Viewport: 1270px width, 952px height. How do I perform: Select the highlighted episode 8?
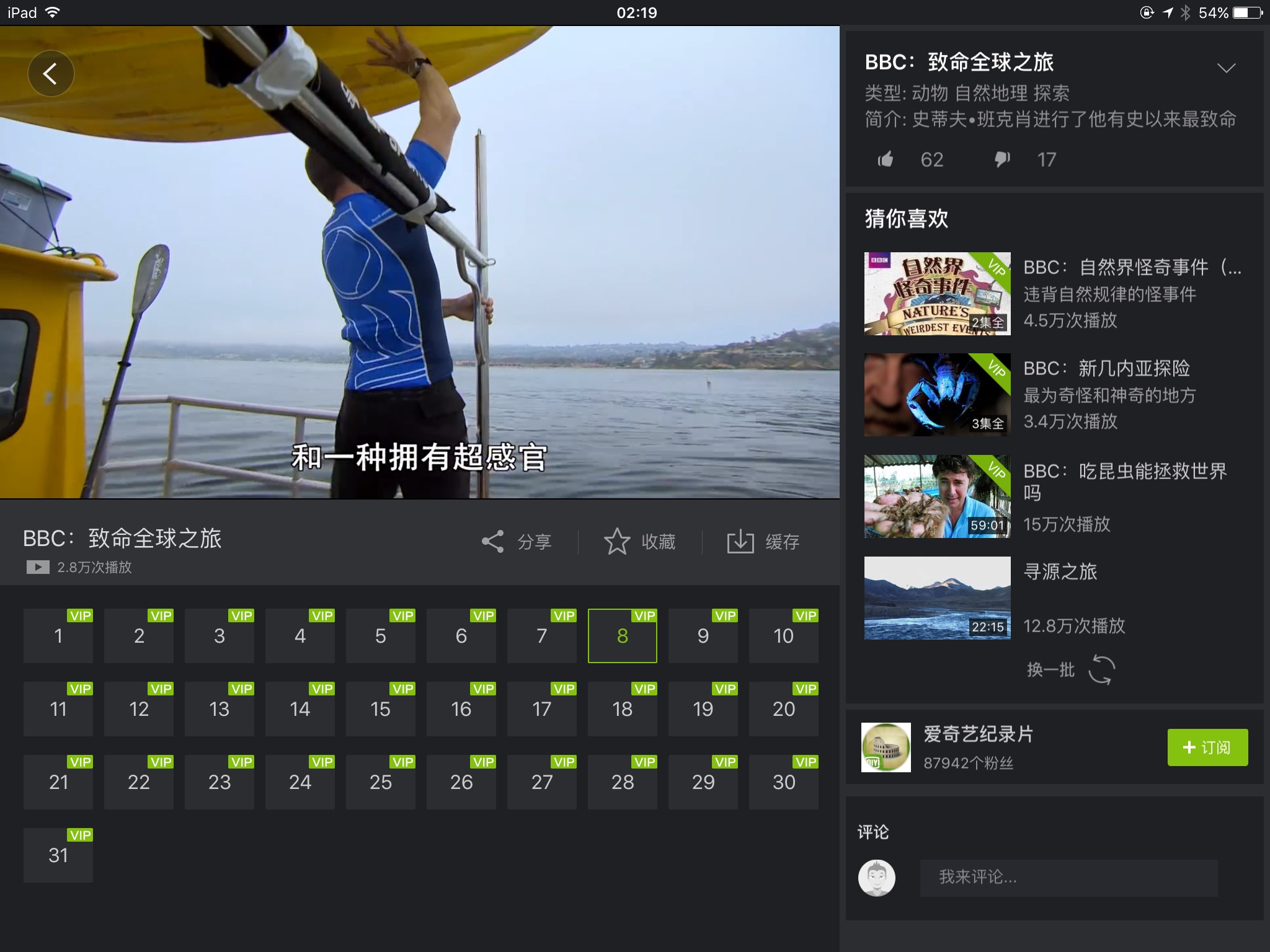coord(623,636)
